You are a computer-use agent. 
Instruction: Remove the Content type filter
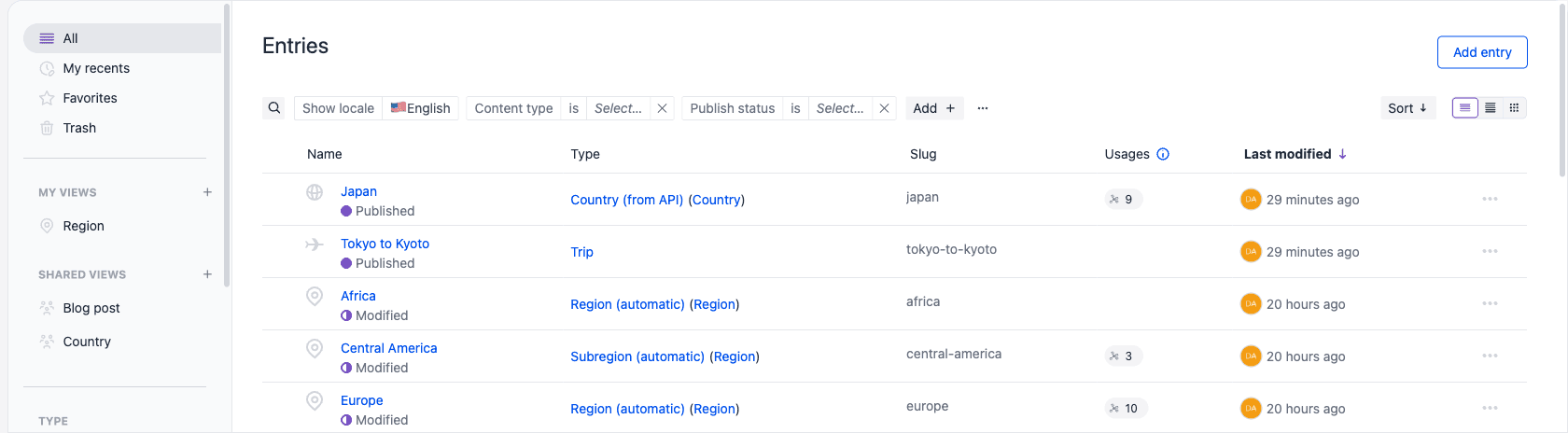(662, 108)
